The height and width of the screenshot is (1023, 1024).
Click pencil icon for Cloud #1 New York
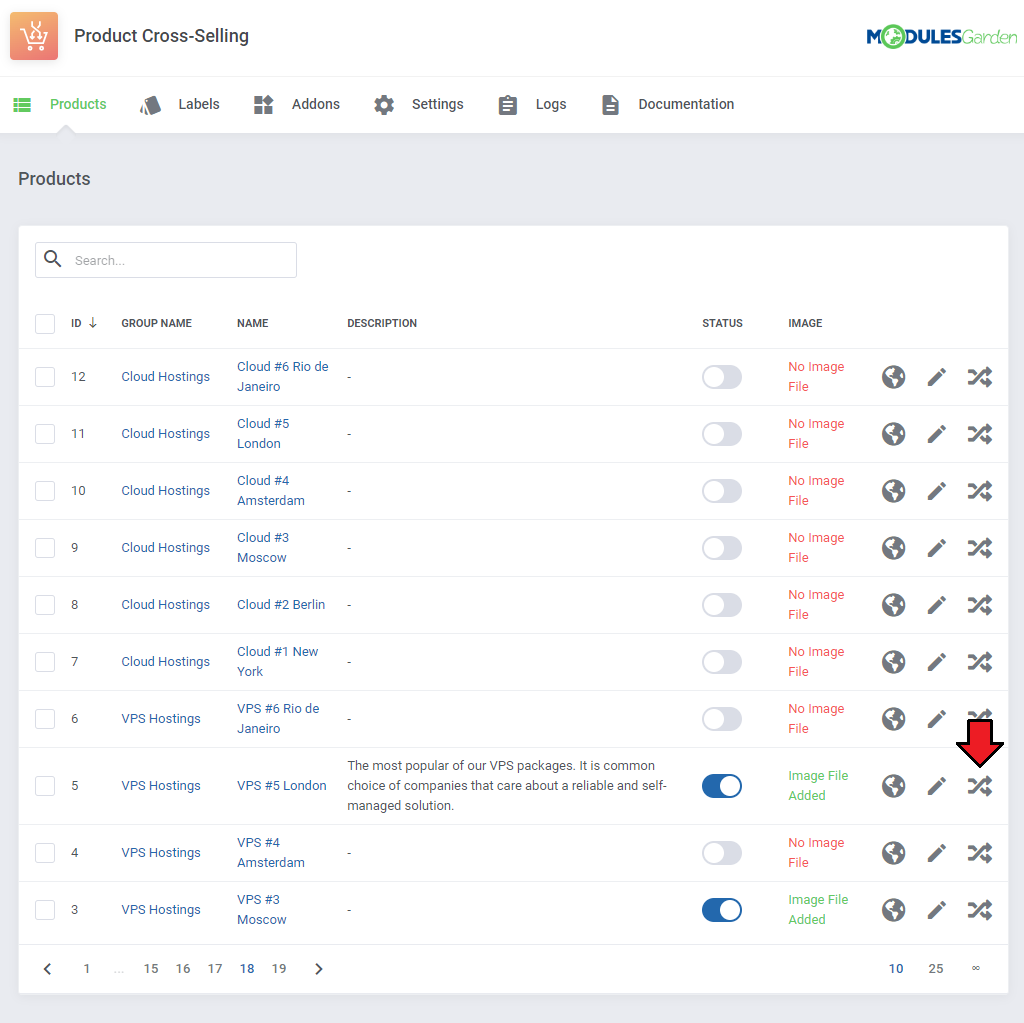936,662
